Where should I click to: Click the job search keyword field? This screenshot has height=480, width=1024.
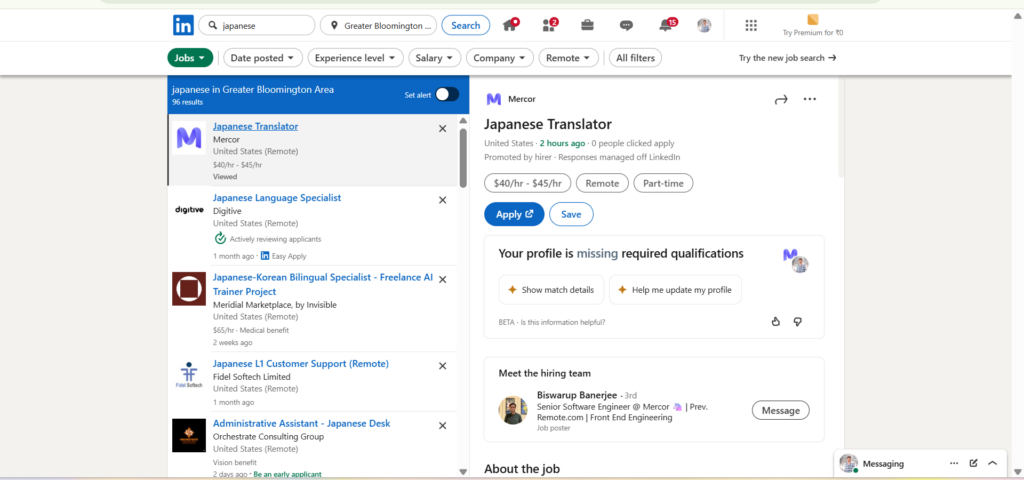click(265, 25)
